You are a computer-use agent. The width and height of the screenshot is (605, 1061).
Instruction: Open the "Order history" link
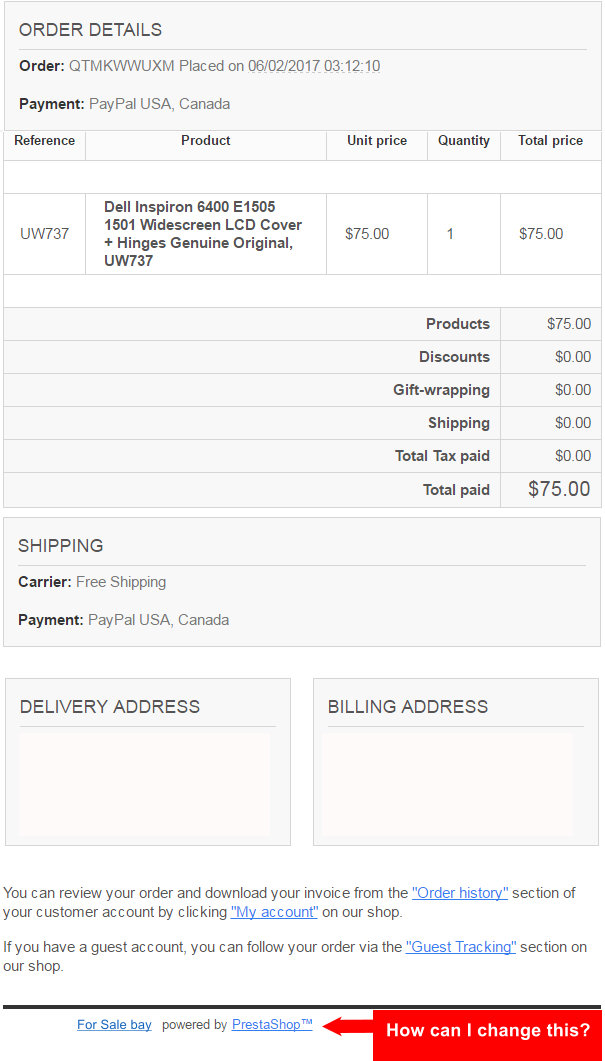[x=460, y=893]
